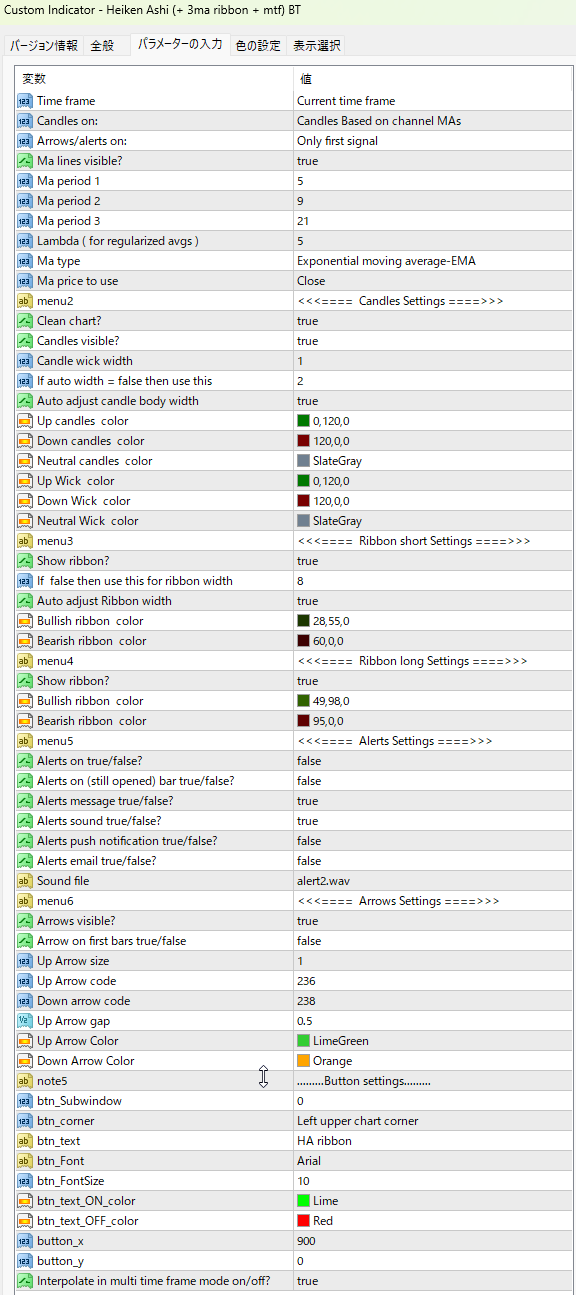Viewport: 576px width, 1295px height.
Task: Click the string icon beside menu2
Action: pyautogui.click(x=25, y=301)
